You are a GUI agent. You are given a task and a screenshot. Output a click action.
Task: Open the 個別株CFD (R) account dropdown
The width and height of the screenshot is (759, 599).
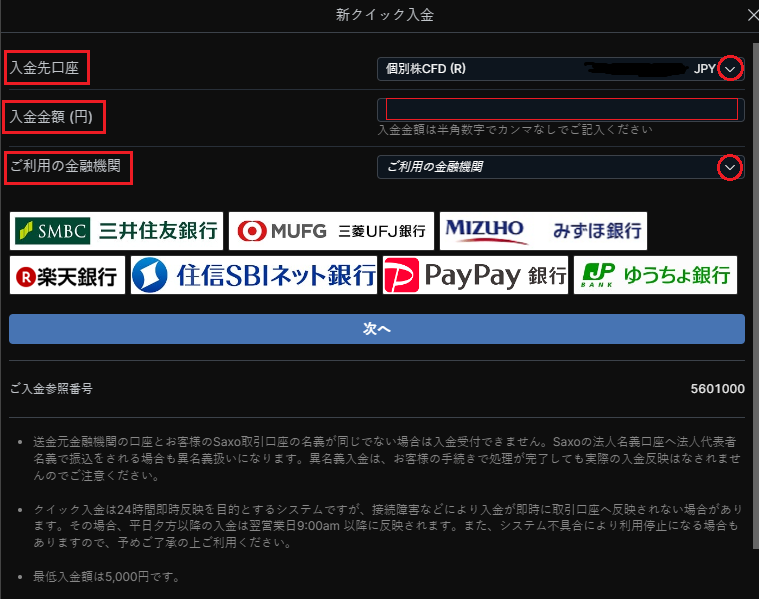tap(561, 69)
